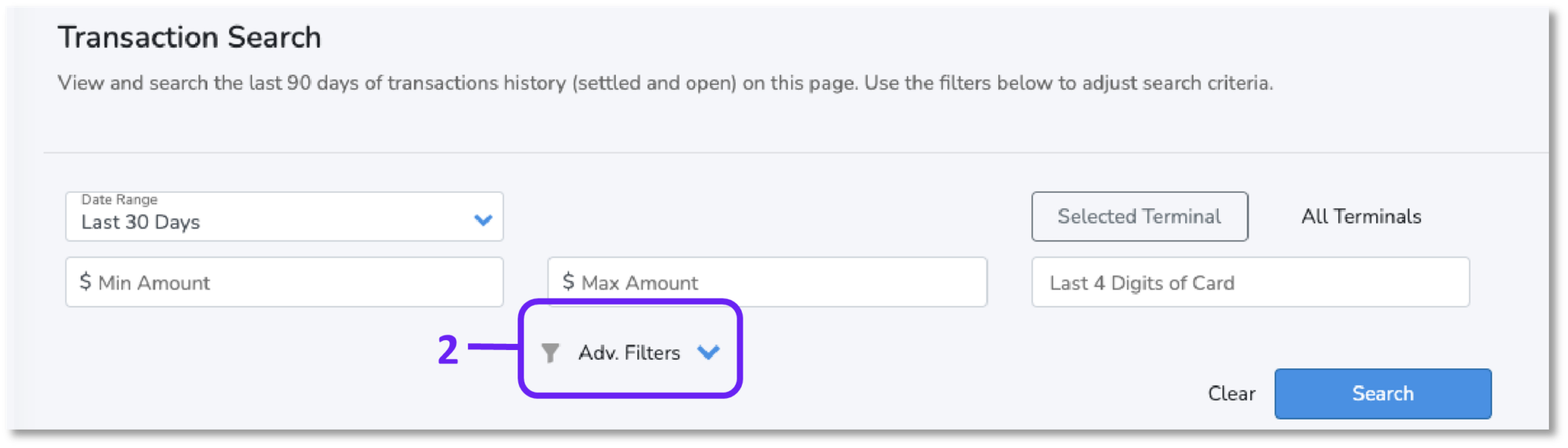The width and height of the screenshot is (1568, 448).
Task: Click the purple number 2 annotation
Action: point(448,350)
